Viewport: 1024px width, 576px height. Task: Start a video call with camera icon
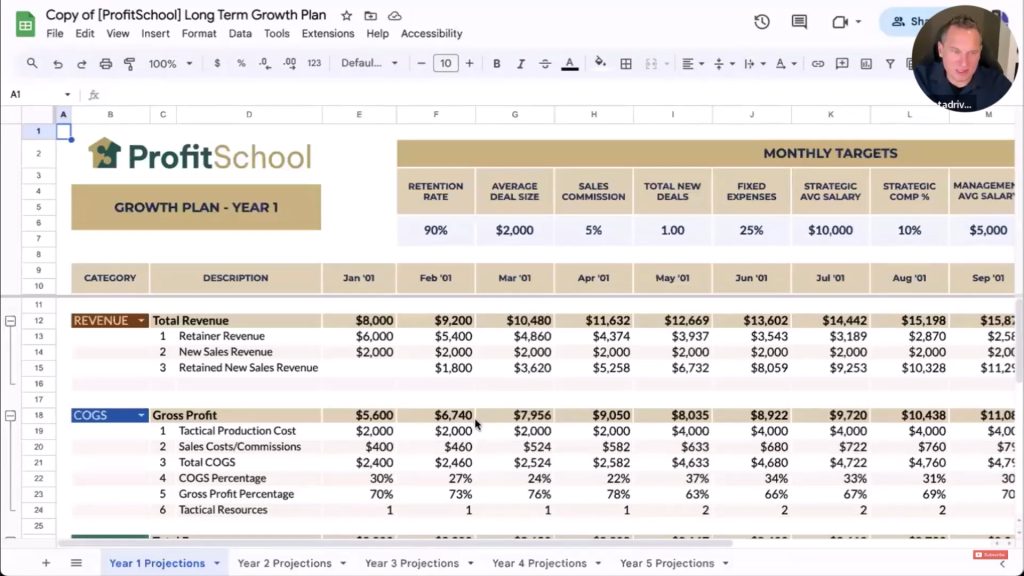coord(840,22)
